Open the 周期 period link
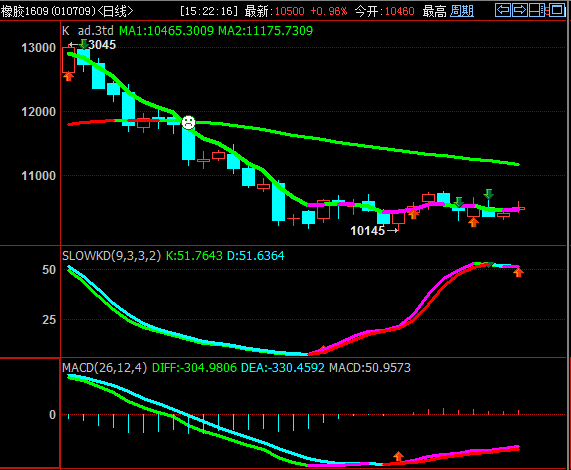This screenshot has height=470, width=571. pyautogui.click(x=462, y=11)
